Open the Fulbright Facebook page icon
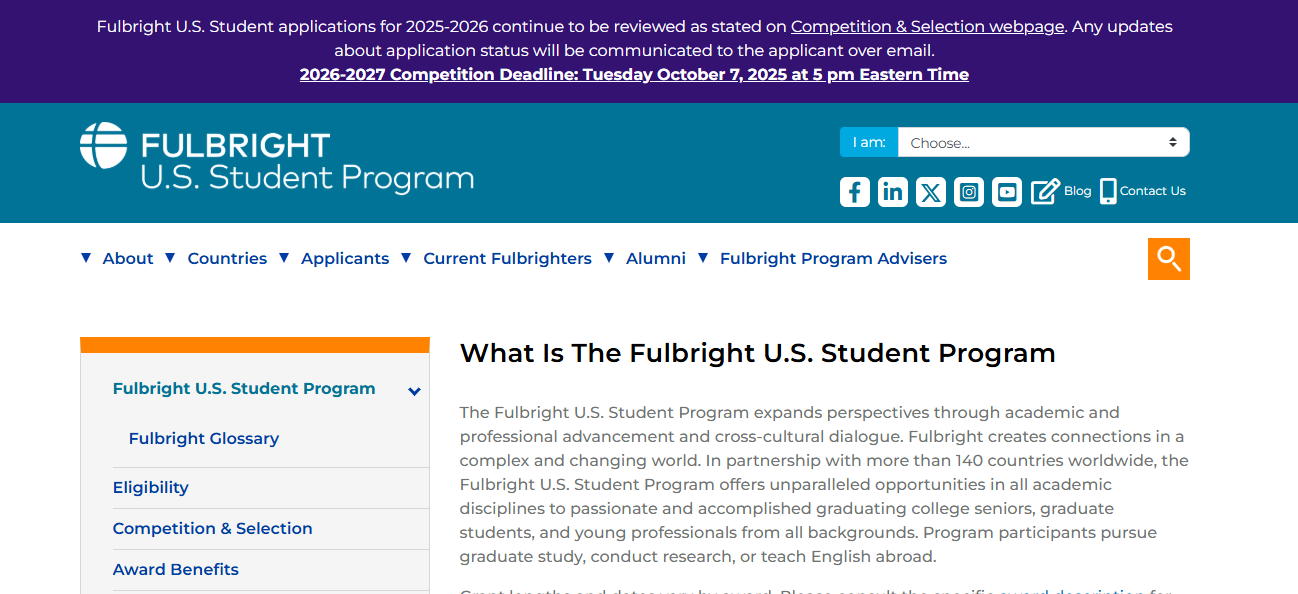Image resolution: width=1298 pixels, height=594 pixels. [855, 191]
